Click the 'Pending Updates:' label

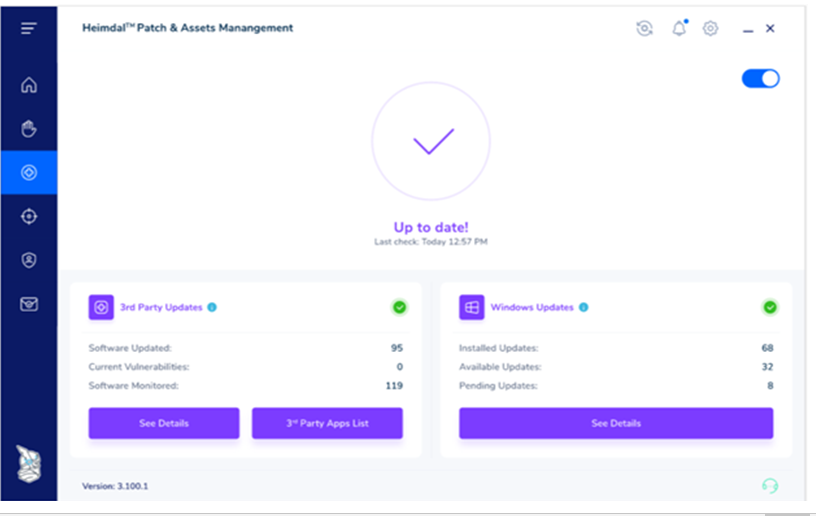pyautogui.click(x=498, y=385)
